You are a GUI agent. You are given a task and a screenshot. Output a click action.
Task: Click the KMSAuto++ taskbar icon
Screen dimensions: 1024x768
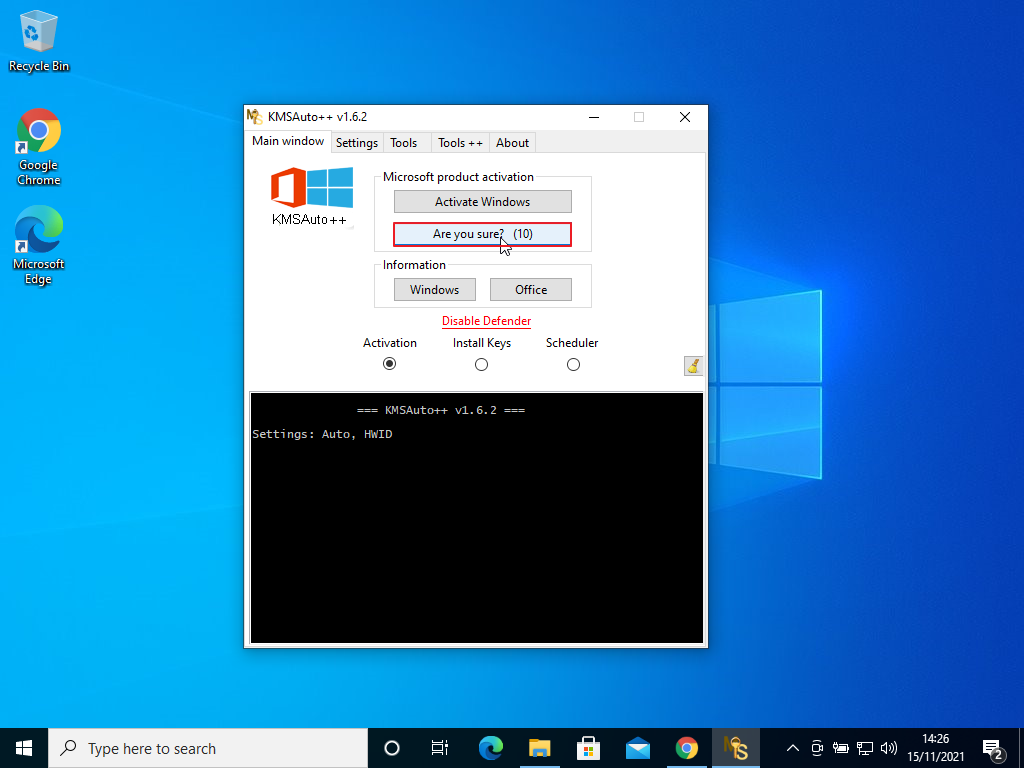[x=735, y=748]
